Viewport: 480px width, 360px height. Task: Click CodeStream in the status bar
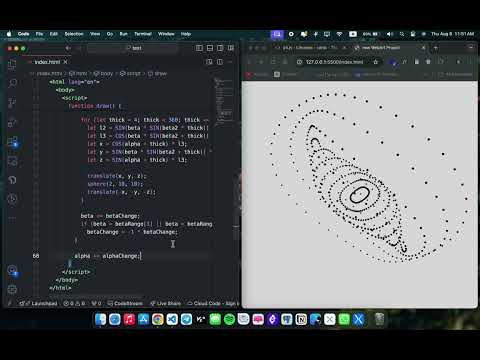125,304
